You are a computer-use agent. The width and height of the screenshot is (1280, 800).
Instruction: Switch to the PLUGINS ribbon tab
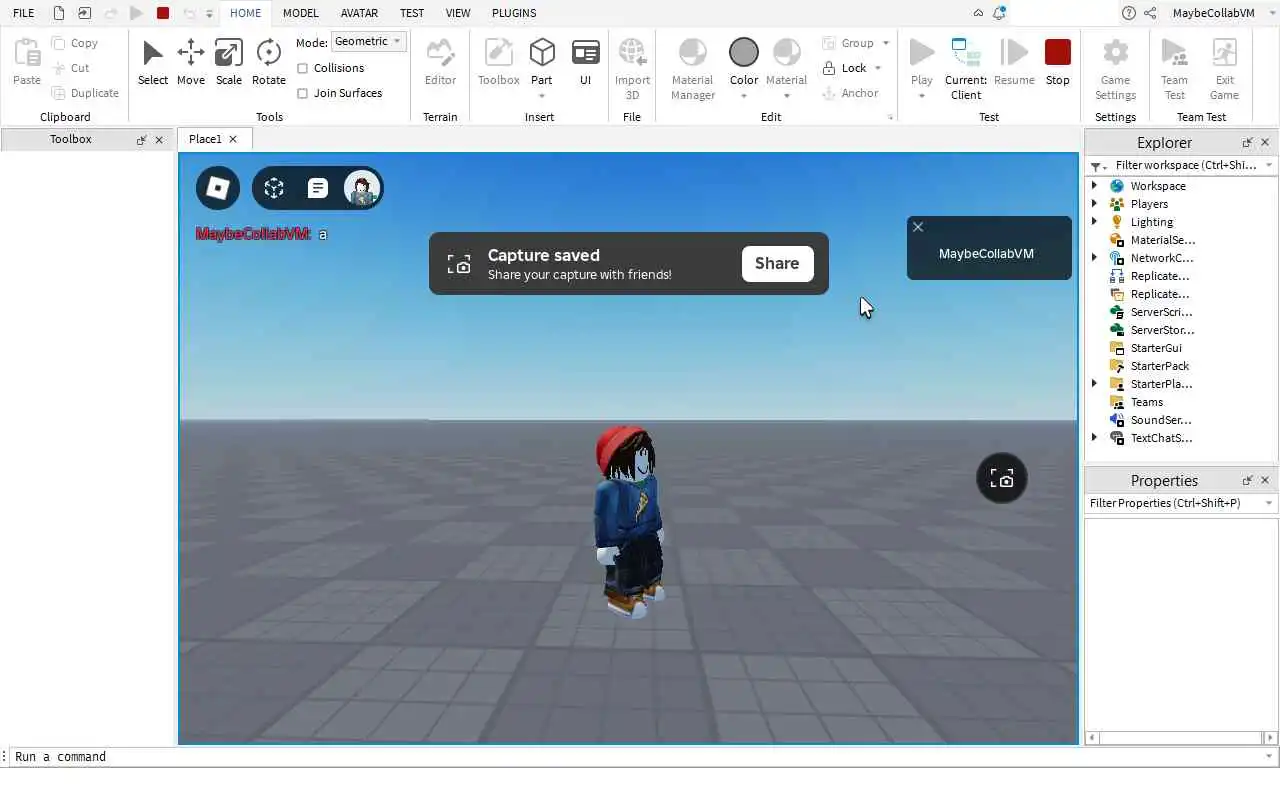click(x=514, y=13)
